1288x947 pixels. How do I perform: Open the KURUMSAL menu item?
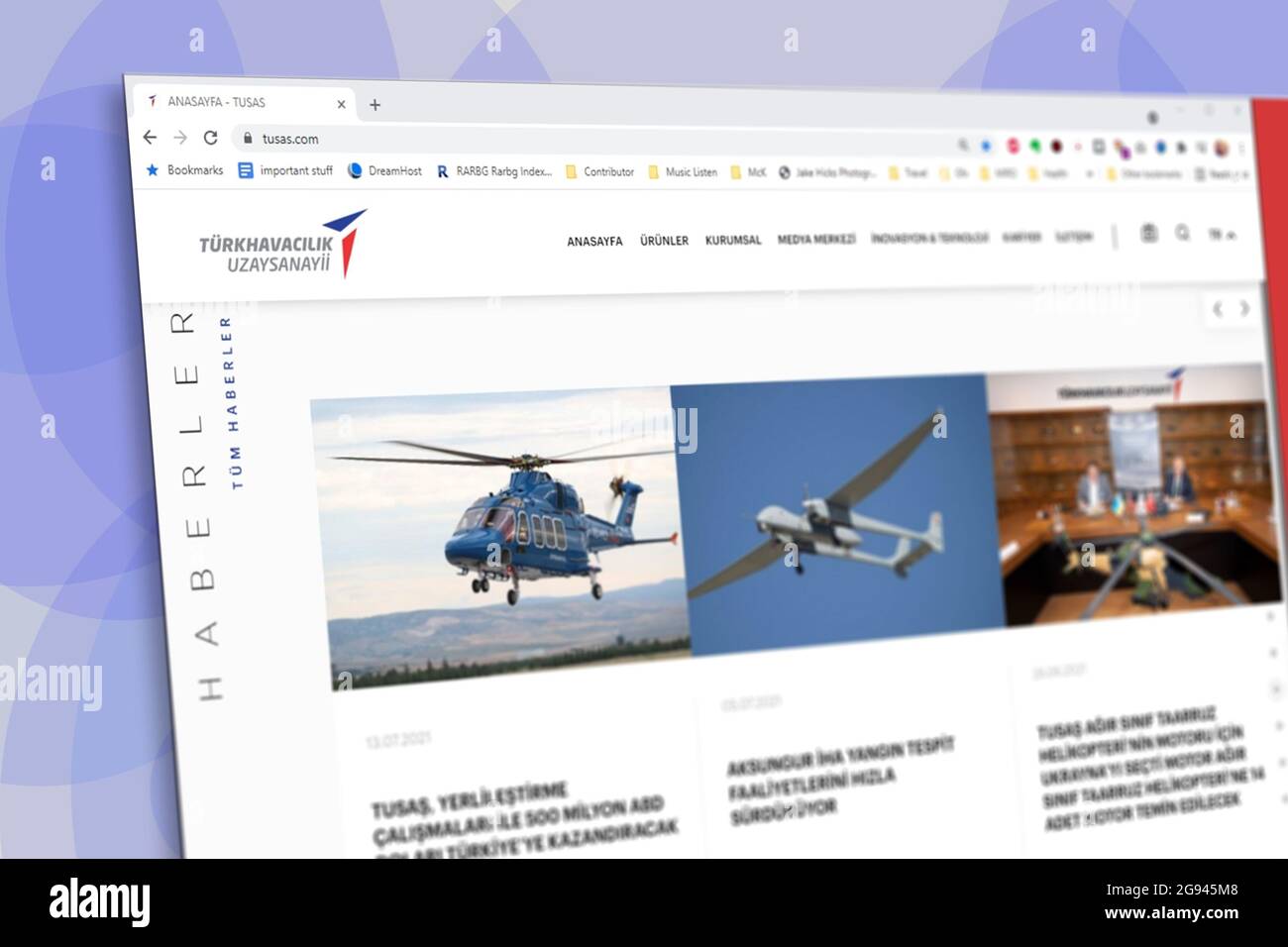(x=733, y=240)
